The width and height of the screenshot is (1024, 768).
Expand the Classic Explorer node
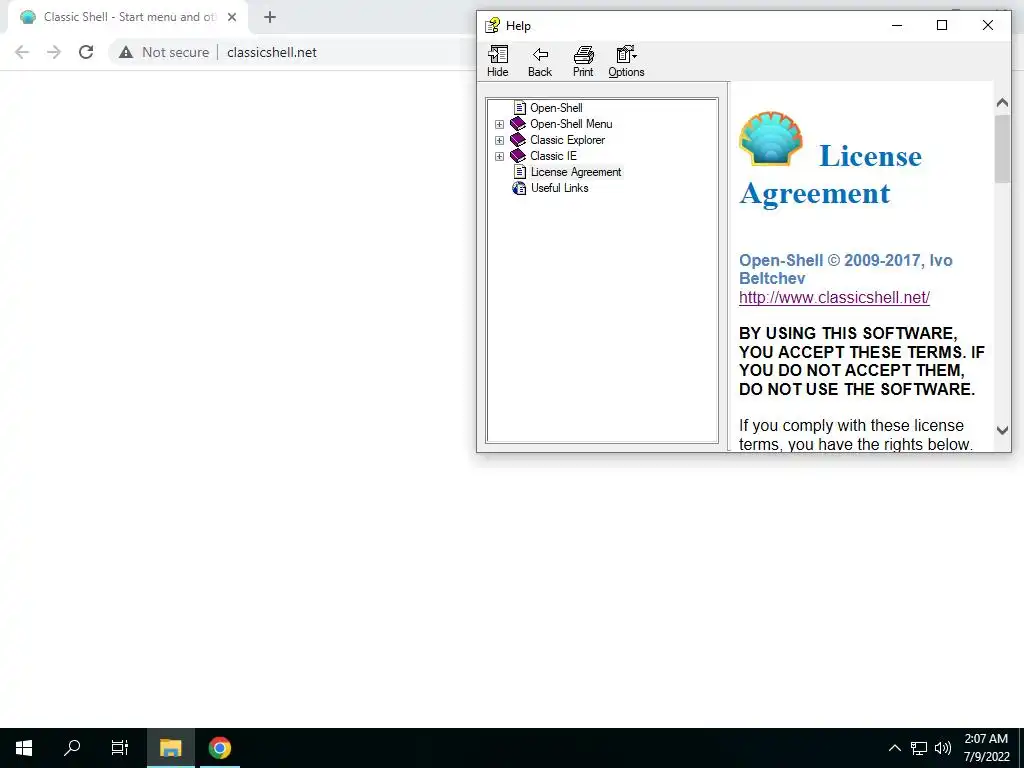click(500, 140)
